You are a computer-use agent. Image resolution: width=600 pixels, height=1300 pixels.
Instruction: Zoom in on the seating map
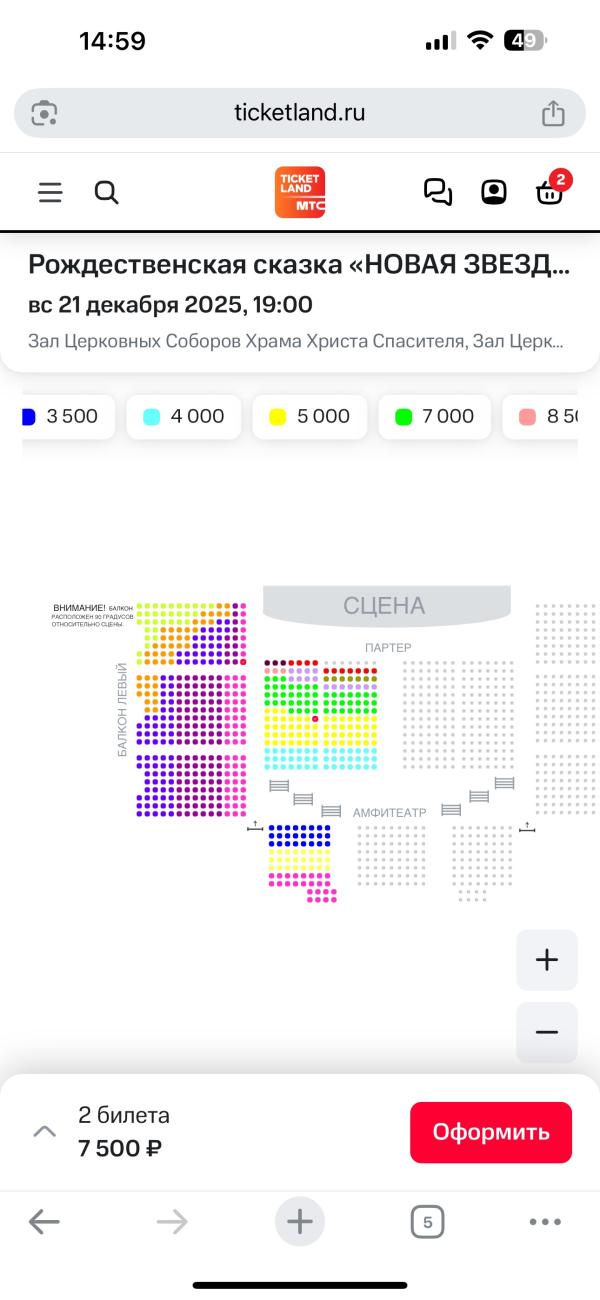(547, 960)
